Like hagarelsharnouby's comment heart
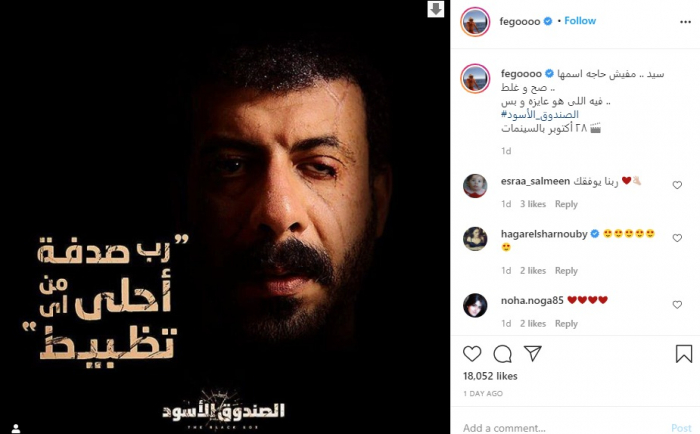 (x=677, y=238)
